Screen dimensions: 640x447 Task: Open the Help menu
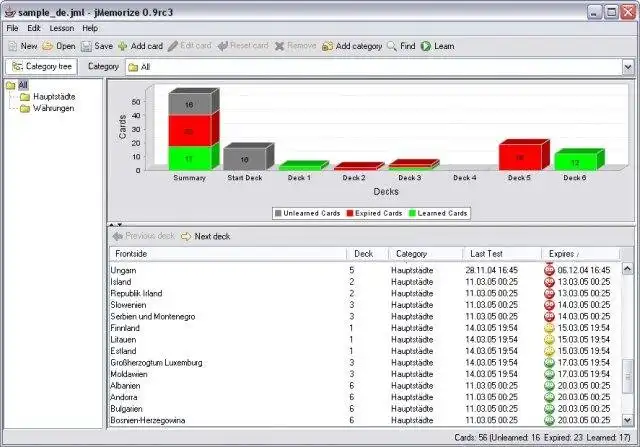[90, 28]
